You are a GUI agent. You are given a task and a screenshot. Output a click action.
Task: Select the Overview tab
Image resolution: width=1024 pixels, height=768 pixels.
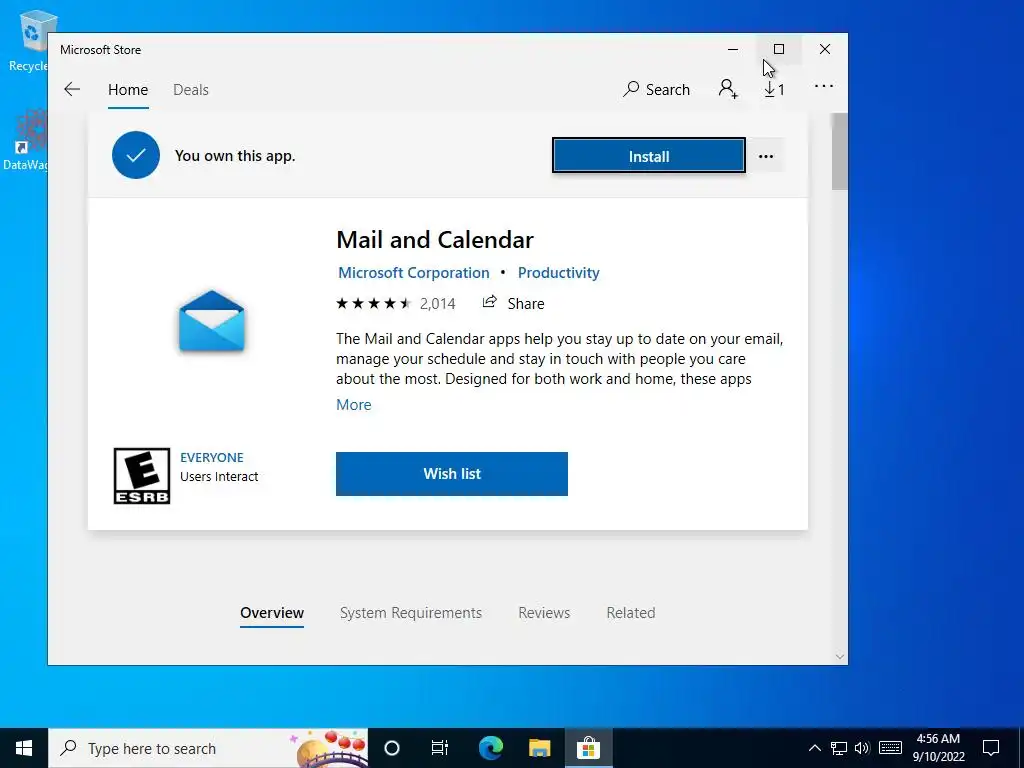click(272, 613)
